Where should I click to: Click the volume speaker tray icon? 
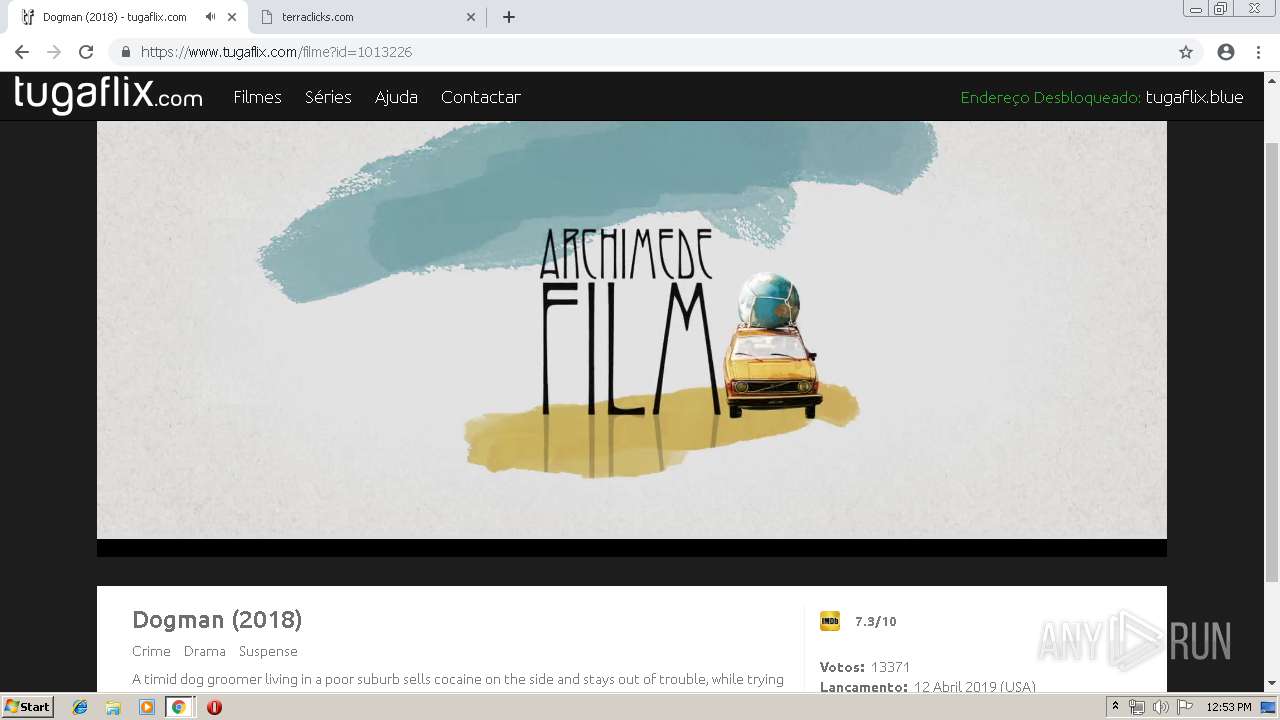coord(1161,707)
